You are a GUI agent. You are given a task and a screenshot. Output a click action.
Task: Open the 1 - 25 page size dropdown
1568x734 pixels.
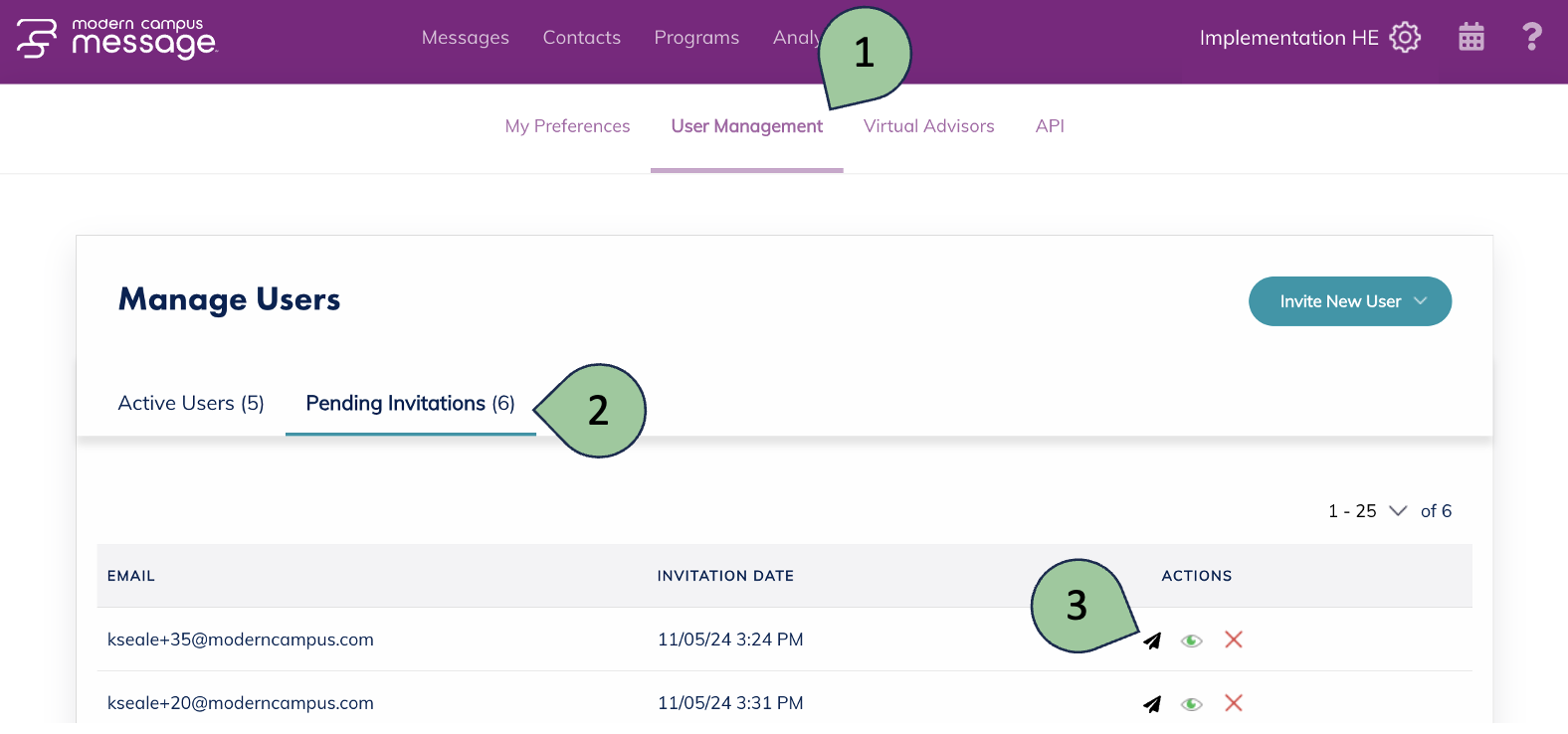click(1367, 511)
